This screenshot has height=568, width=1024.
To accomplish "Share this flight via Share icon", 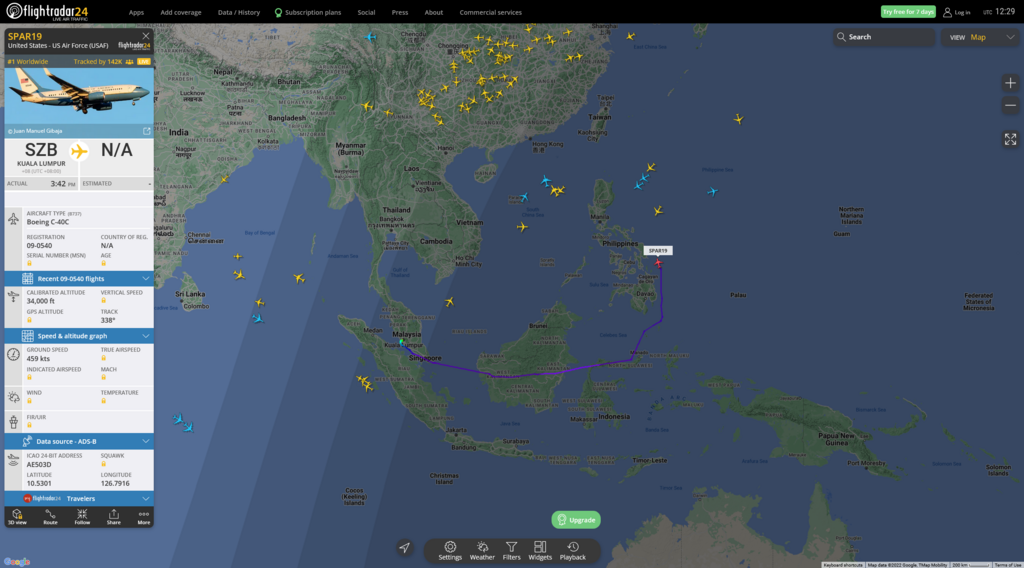I will [x=114, y=517].
